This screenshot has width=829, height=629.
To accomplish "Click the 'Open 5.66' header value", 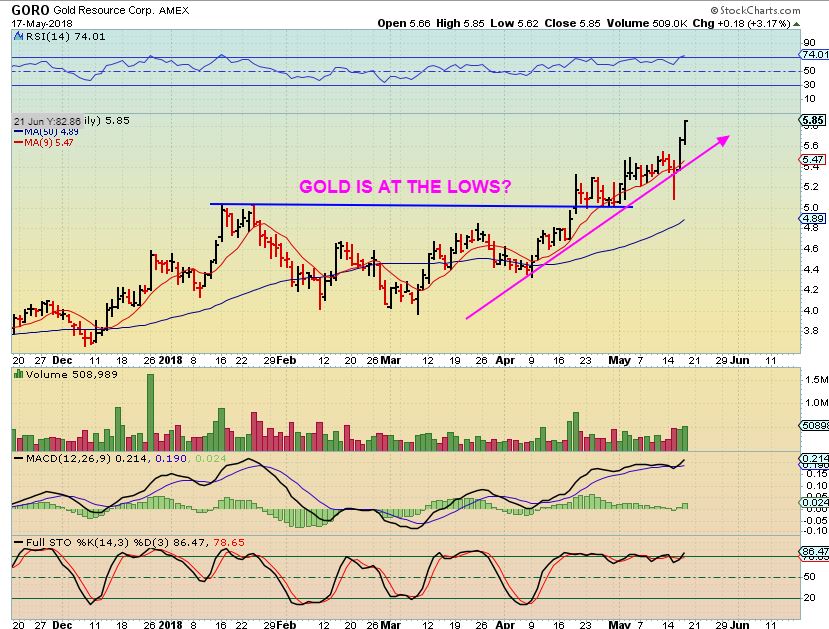I will tap(404, 23).
